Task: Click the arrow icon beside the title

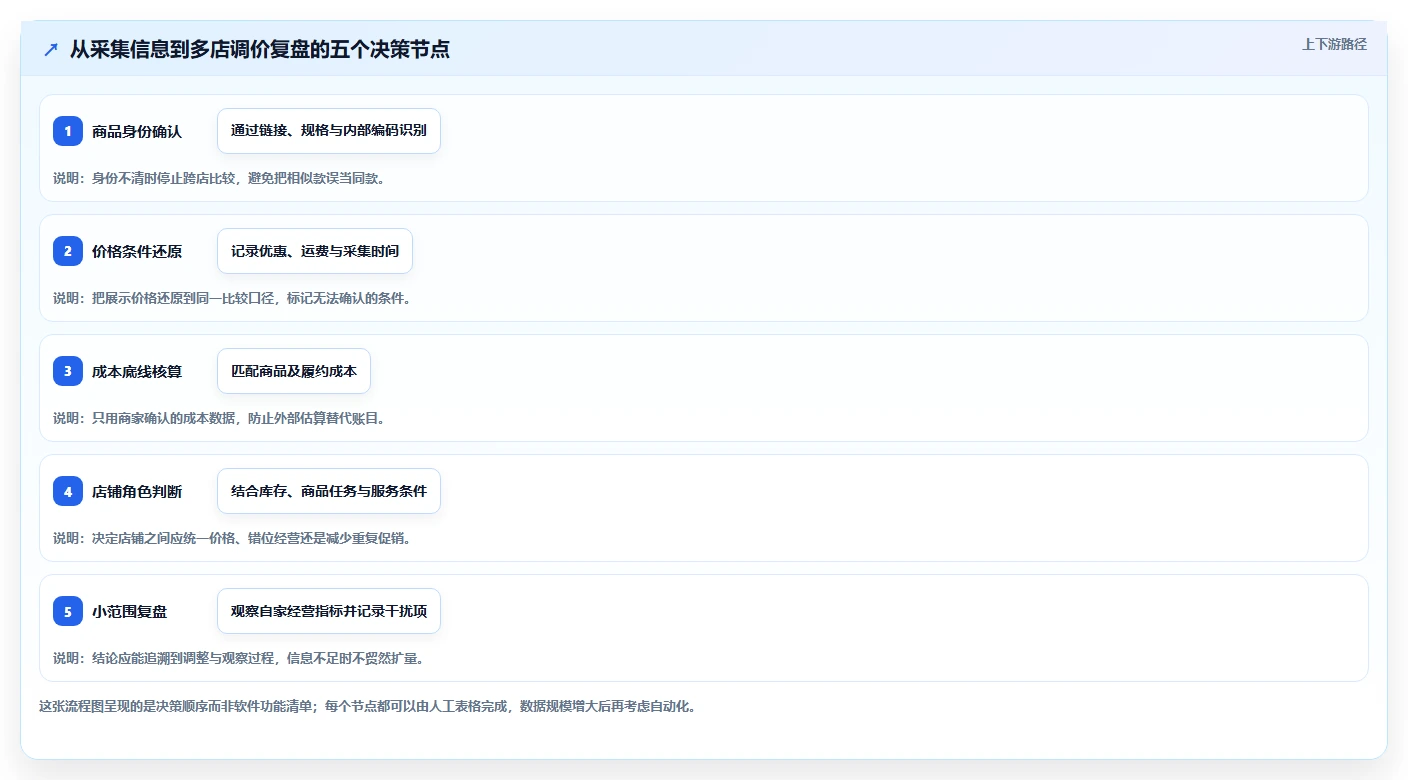Action: [x=51, y=49]
